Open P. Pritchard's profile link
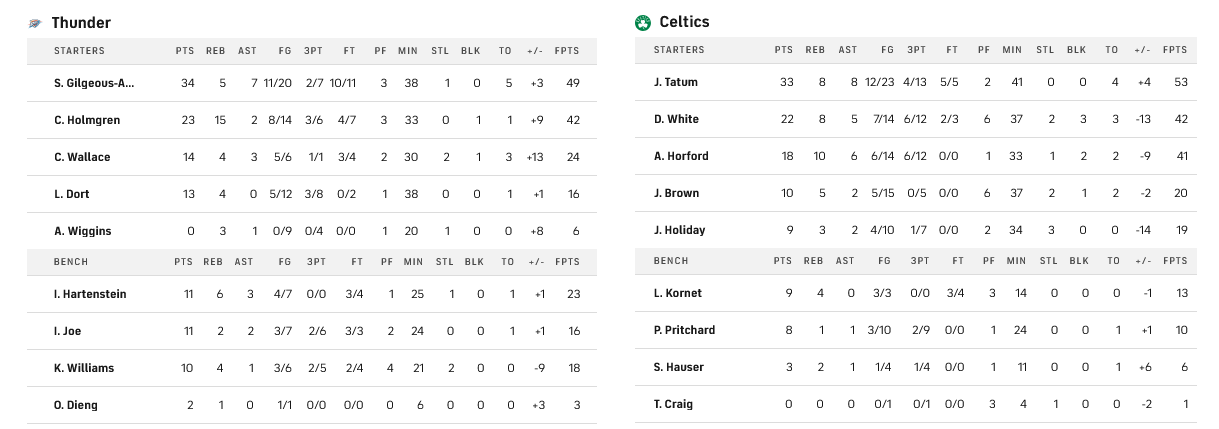 [684, 330]
